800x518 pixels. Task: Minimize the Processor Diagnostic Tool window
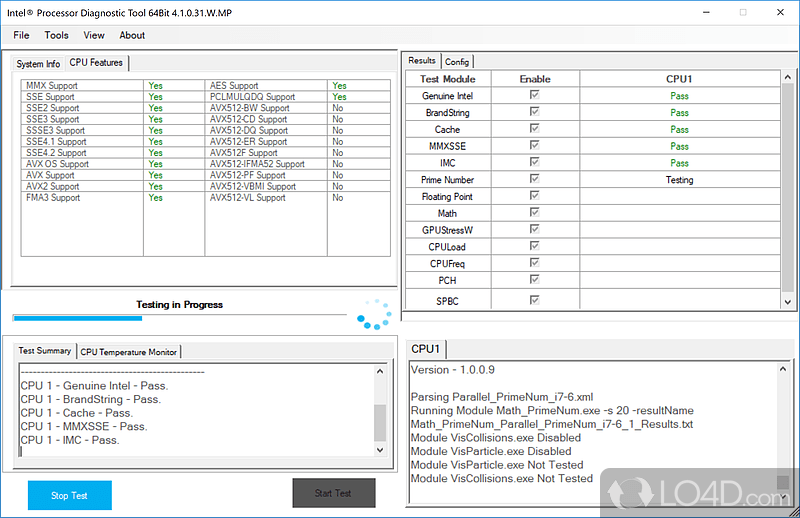(706, 12)
